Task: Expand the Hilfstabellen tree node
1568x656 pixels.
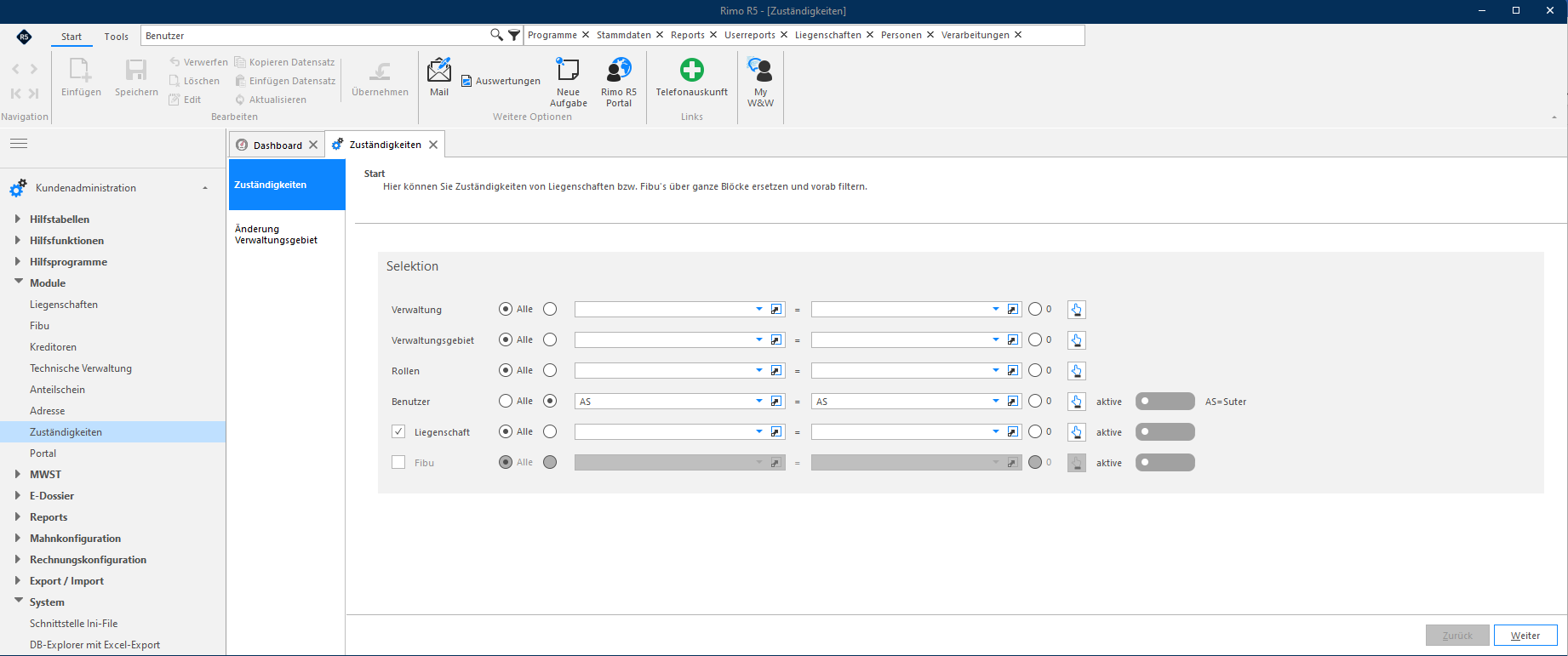Action: (18, 219)
